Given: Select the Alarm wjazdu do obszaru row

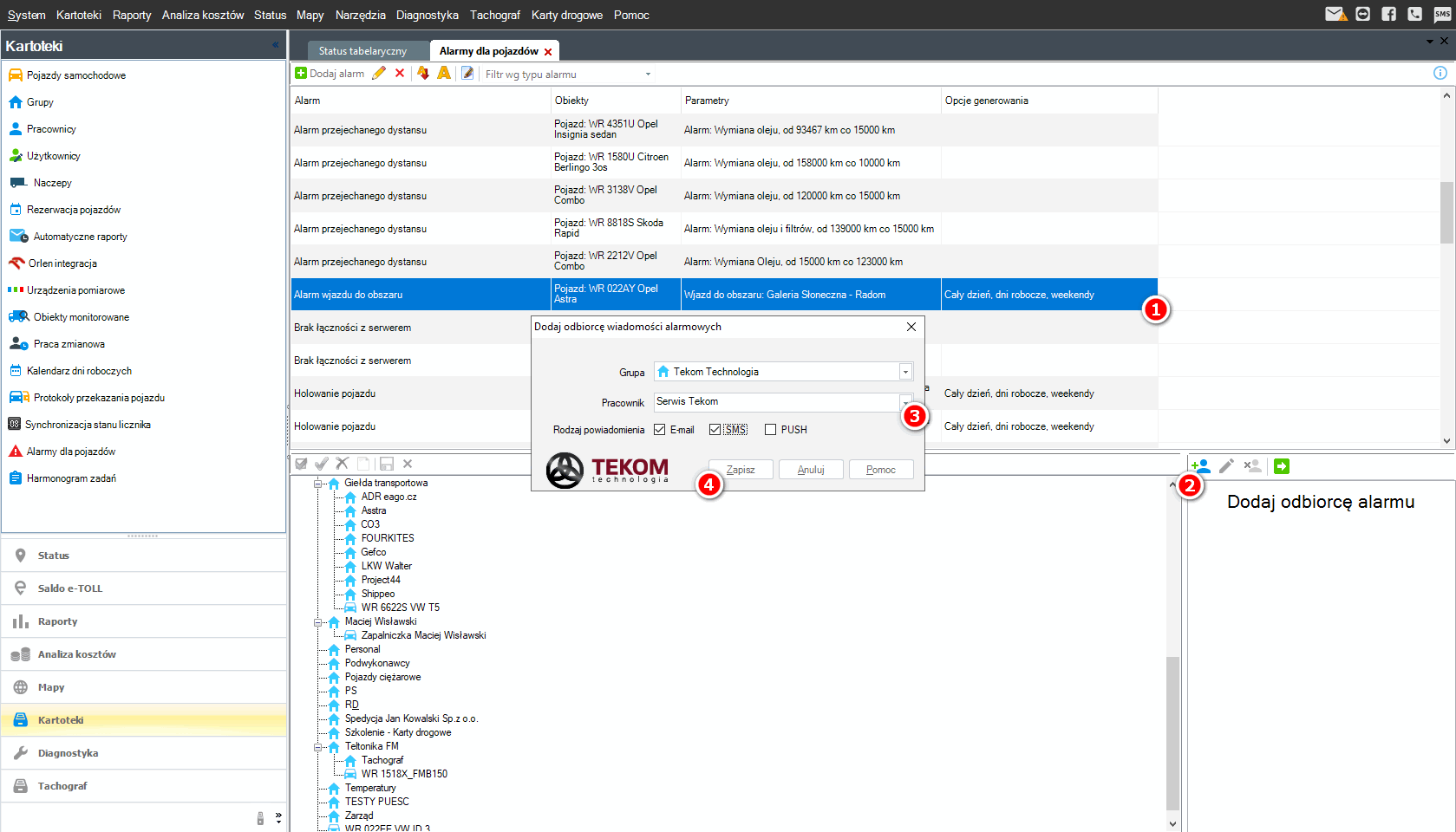Looking at the screenshot, I should [x=724, y=295].
